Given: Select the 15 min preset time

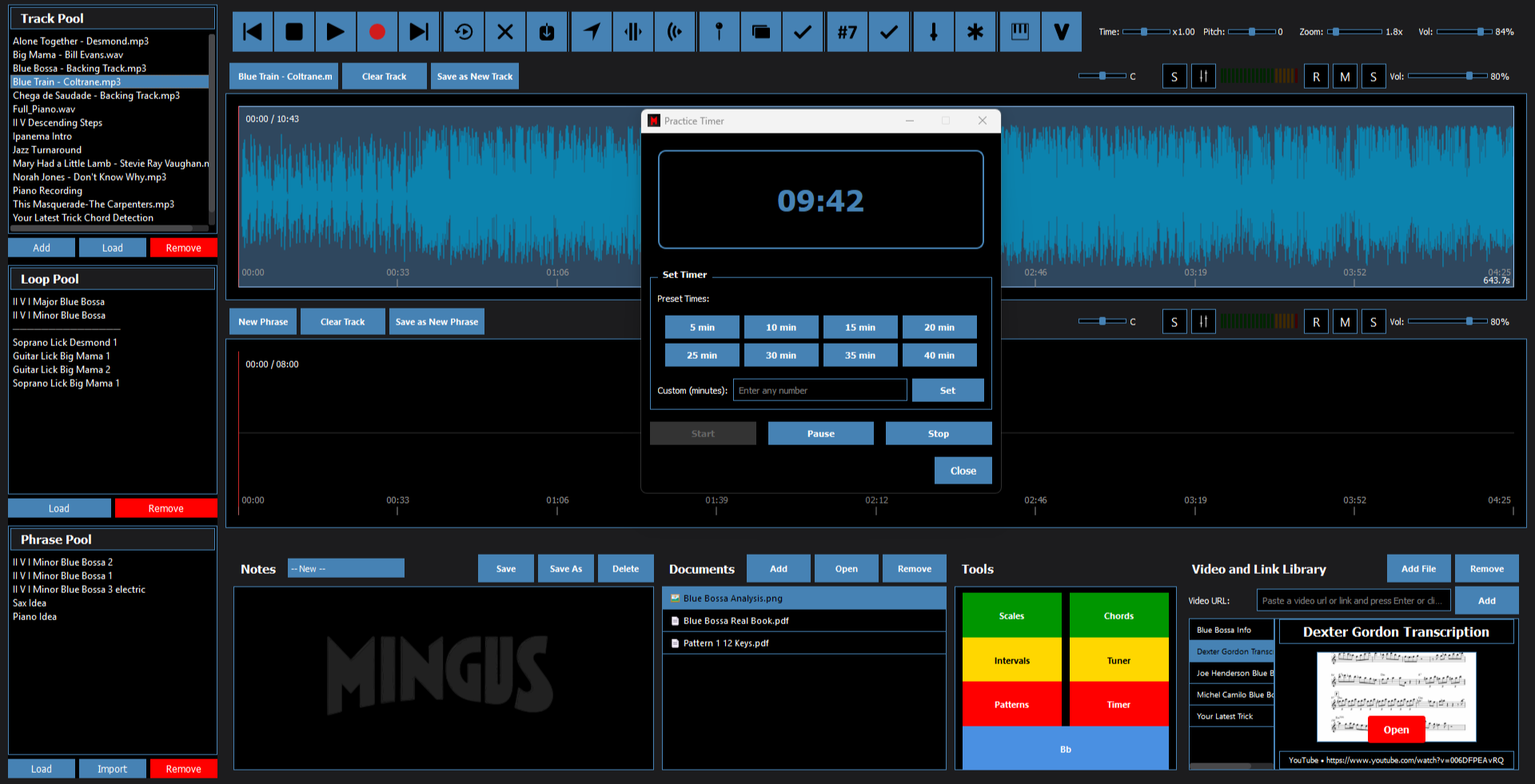Looking at the screenshot, I should (x=860, y=327).
